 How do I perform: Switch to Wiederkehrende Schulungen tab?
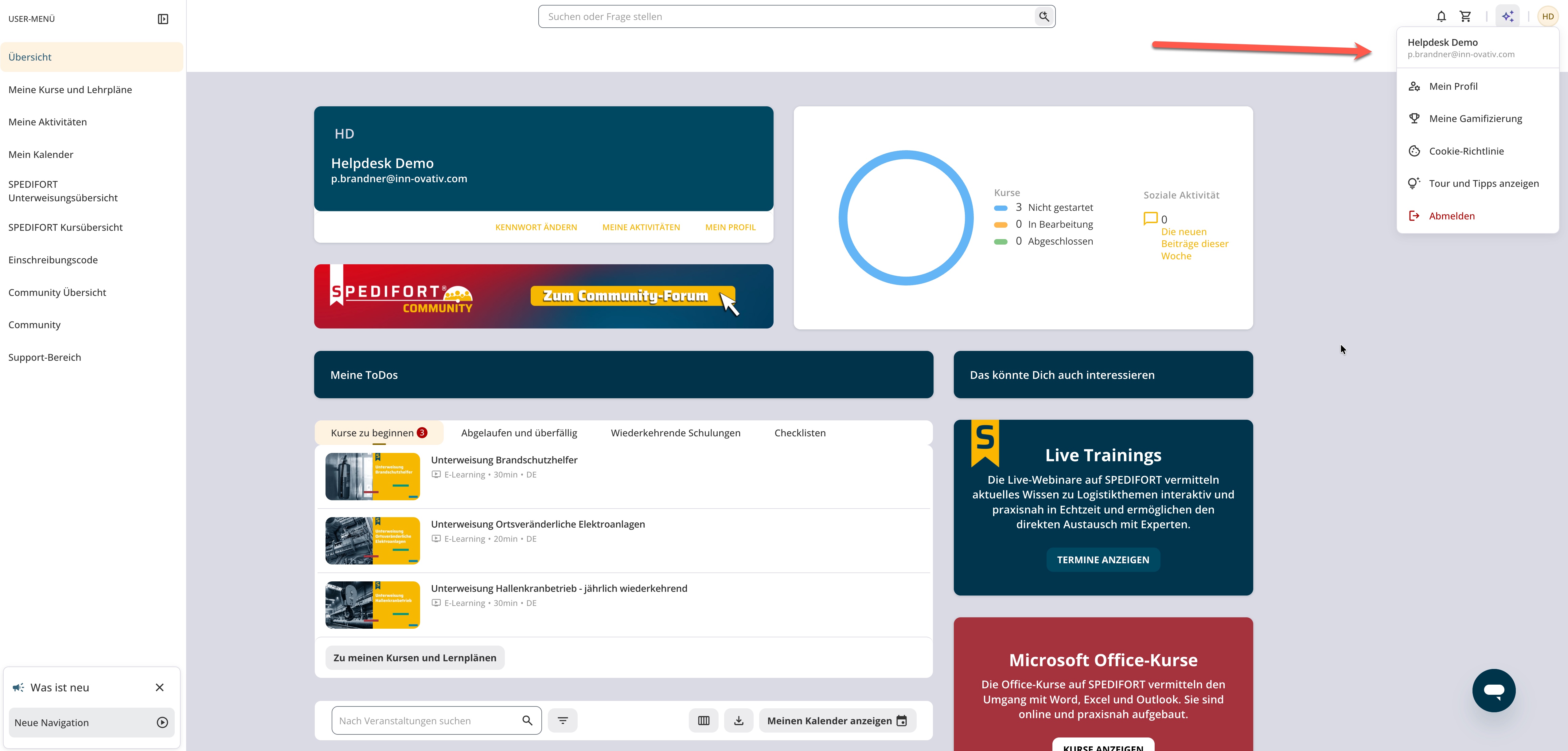676,432
